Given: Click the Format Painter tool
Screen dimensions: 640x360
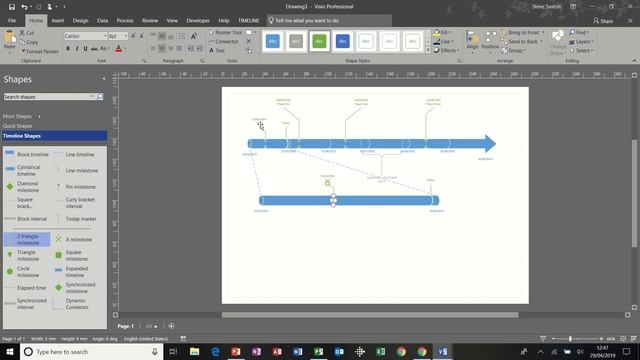Looking at the screenshot, I should (x=40, y=51).
